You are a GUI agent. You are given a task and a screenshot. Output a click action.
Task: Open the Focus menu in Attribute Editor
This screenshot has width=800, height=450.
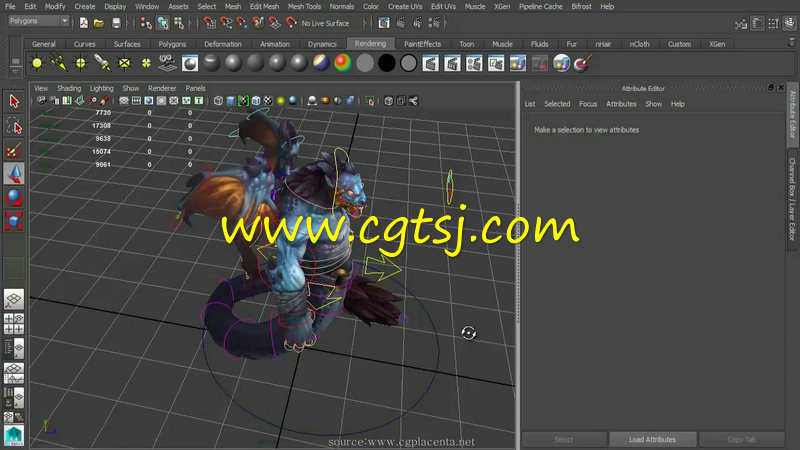[588, 104]
